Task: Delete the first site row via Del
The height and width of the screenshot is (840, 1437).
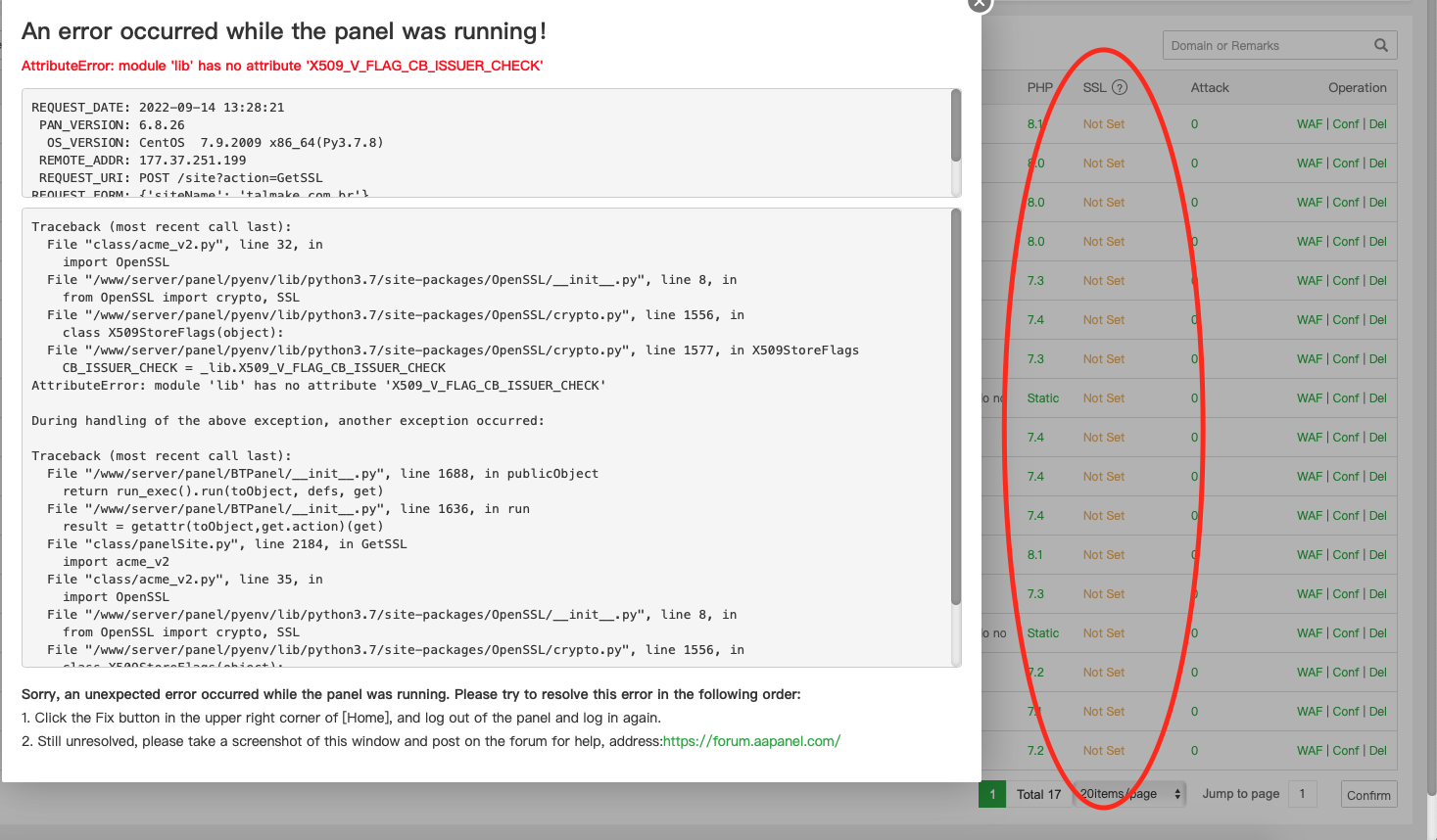Action: [1378, 124]
